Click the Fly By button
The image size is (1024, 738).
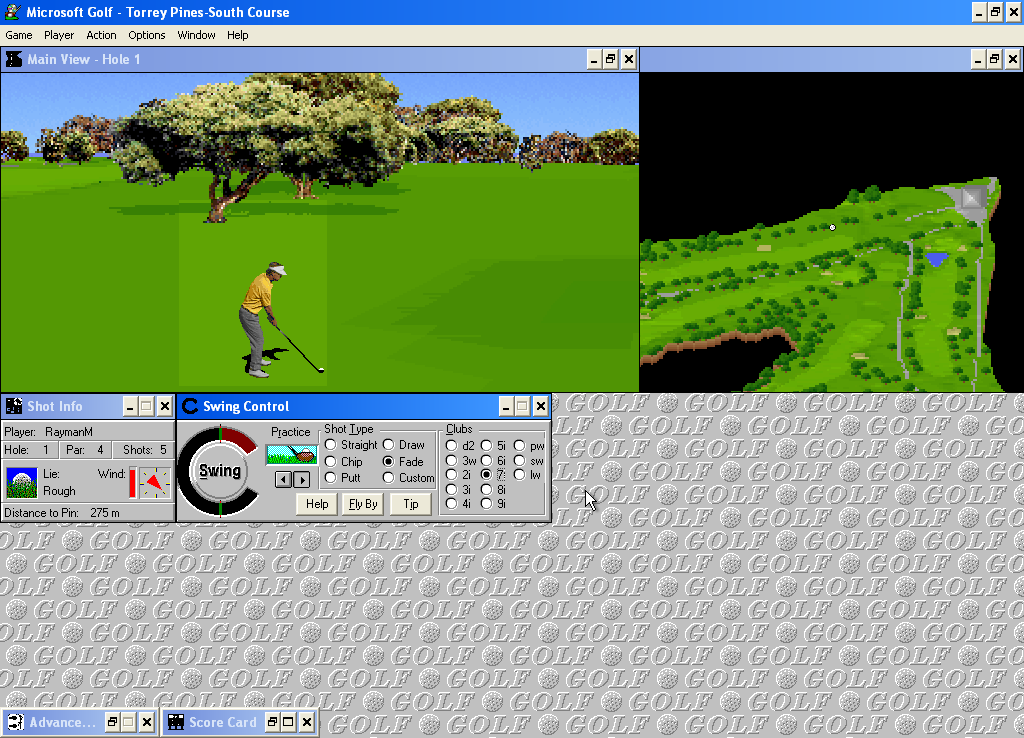(x=363, y=504)
